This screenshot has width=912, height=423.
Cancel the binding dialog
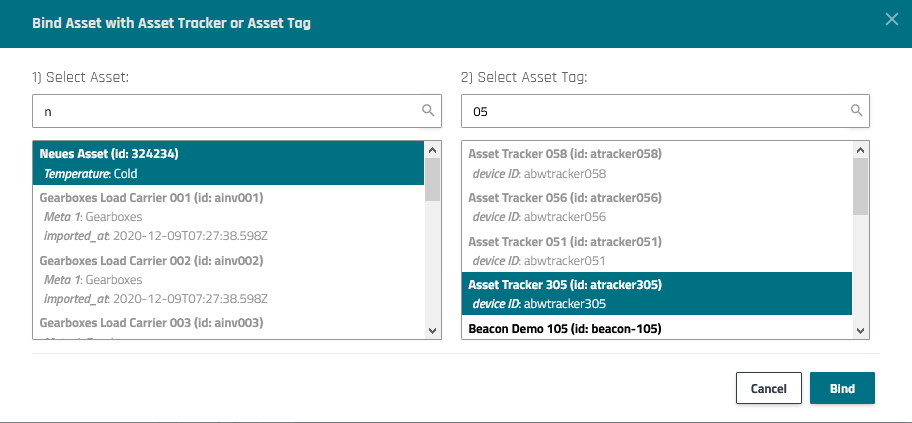[x=769, y=388]
